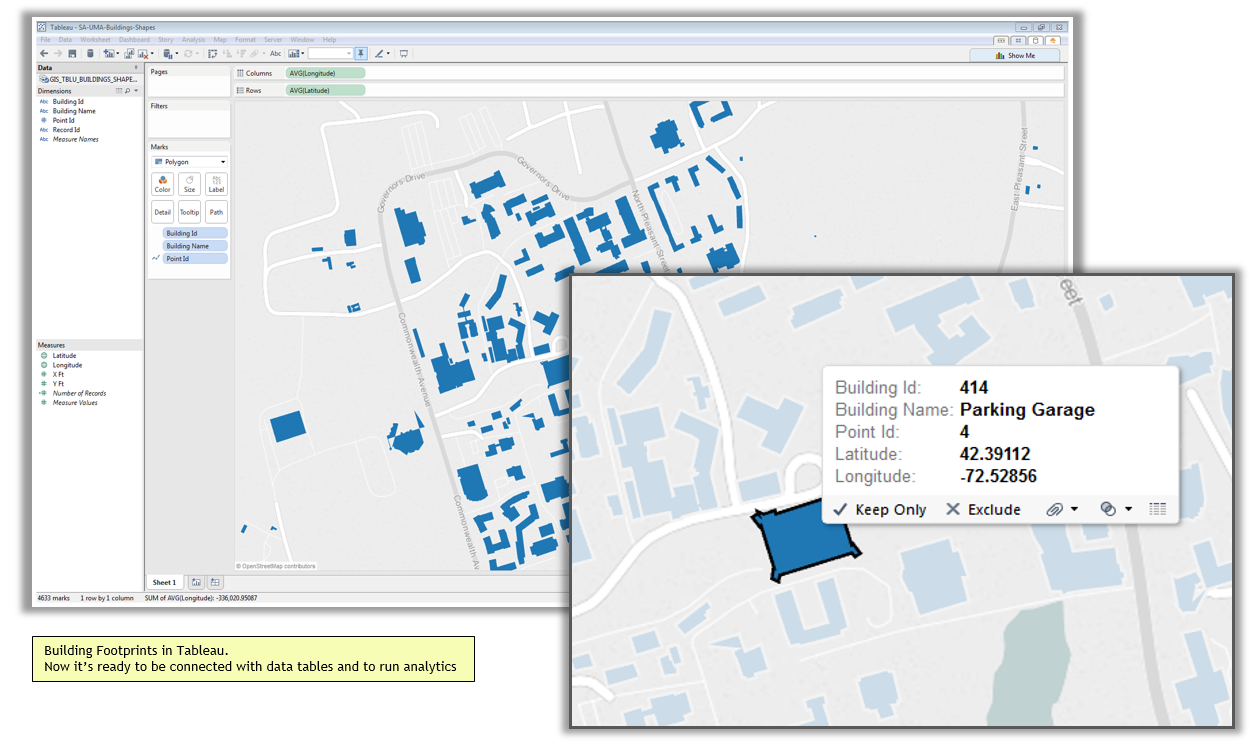Click the group members paperclip toolbar icon

(254, 54)
